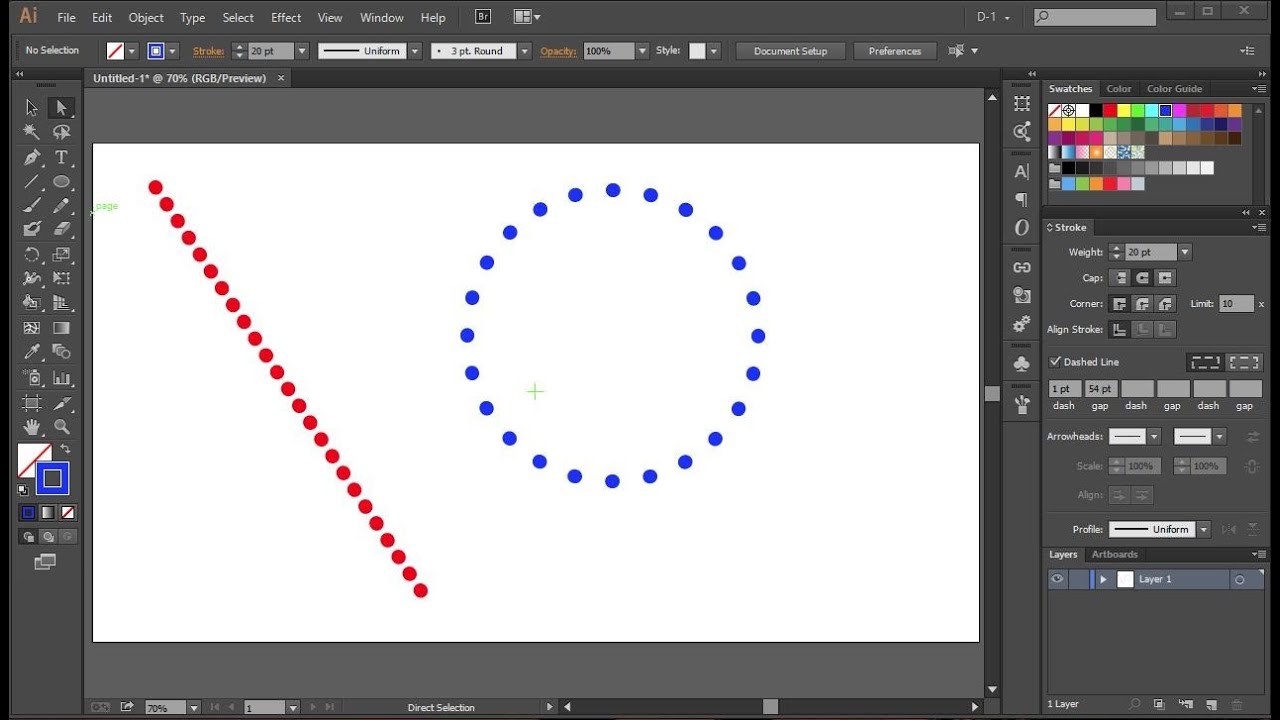Select the Lasso tool
Viewport: 1280px width, 720px height.
coord(62,132)
